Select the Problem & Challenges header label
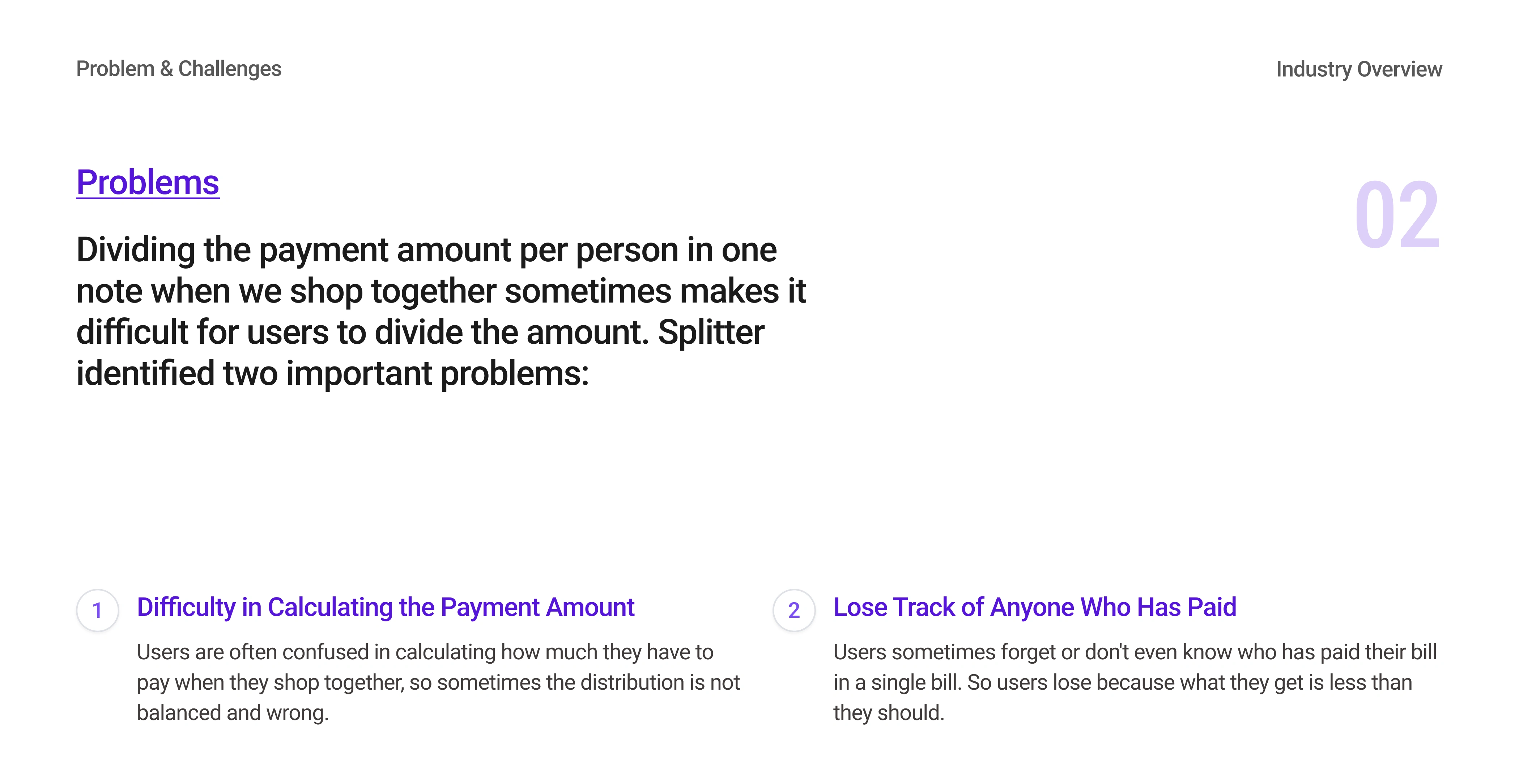This screenshot has width=1519, height=784. point(179,69)
